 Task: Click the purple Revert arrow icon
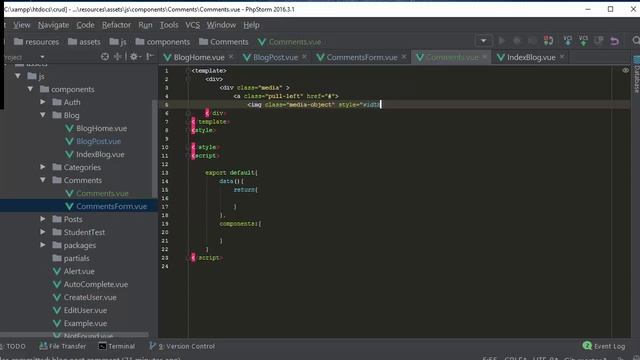click(x=614, y=41)
